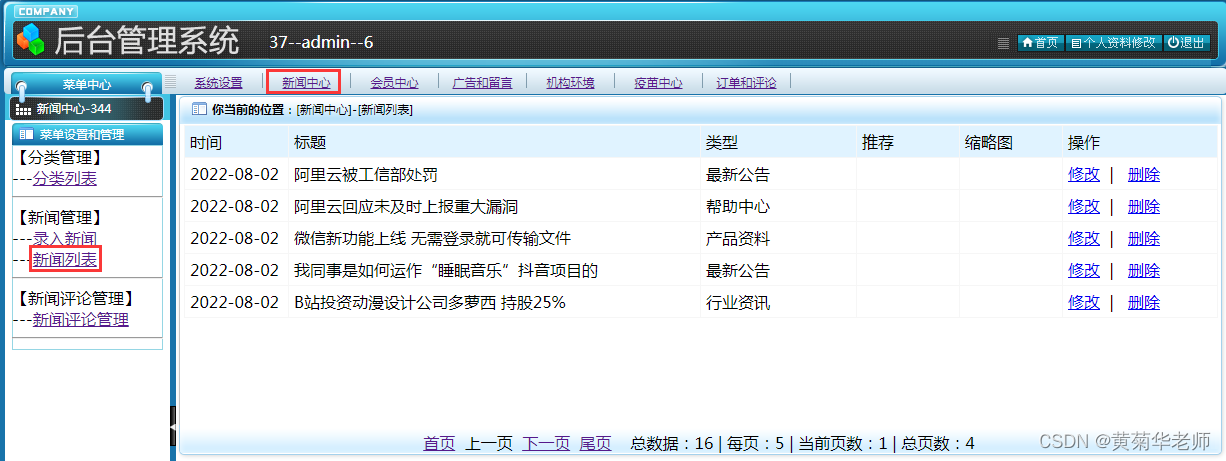The width and height of the screenshot is (1226, 461).
Task: Click 修改 for 阿里云回应未及时上报重大漏洞
Action: 1084,207
